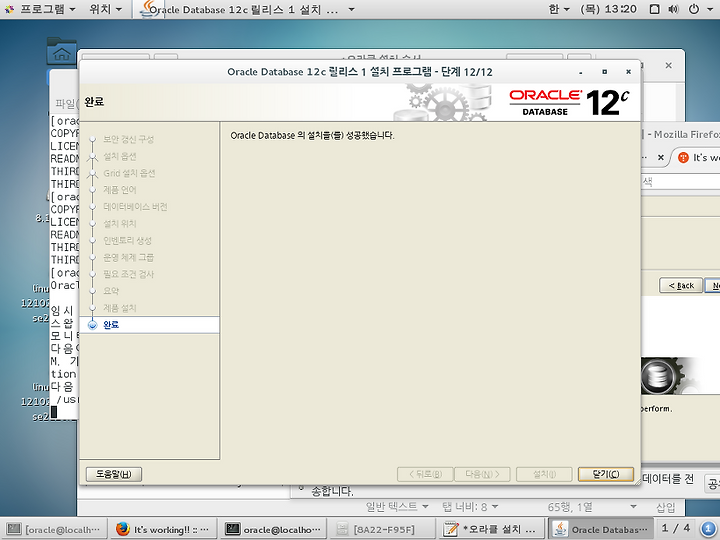
Task: Open the home folder icon on desktop
Action: [62, 51]
